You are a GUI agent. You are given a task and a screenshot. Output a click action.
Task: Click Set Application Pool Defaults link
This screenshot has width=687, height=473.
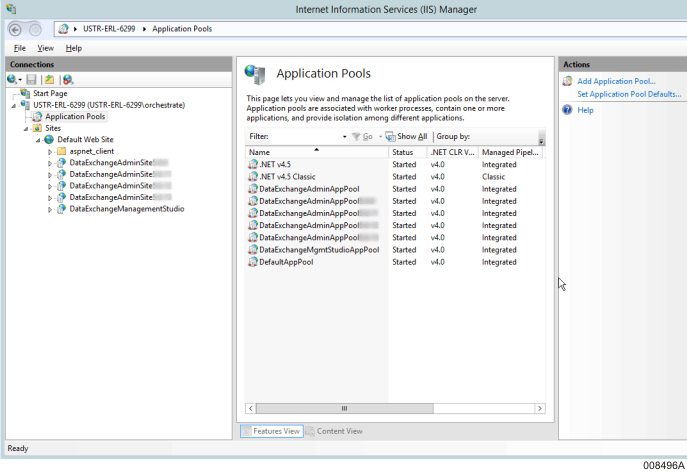pos(629,94)
